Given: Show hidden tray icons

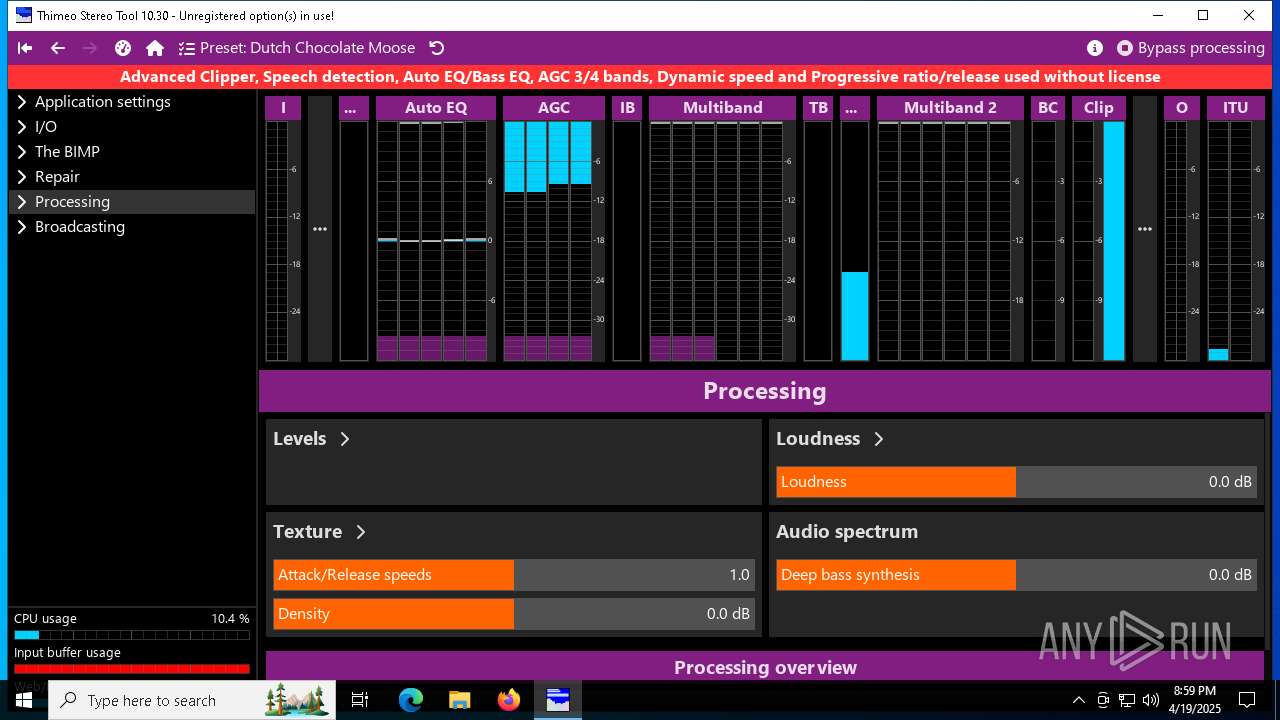Looking at the screenshot, I should (1078, 700).
